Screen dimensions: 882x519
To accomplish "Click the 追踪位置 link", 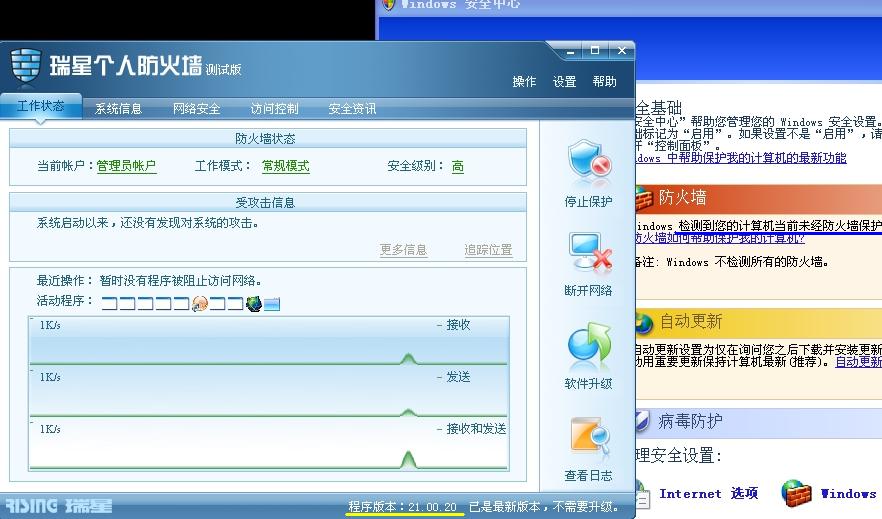I will point(488,250).
